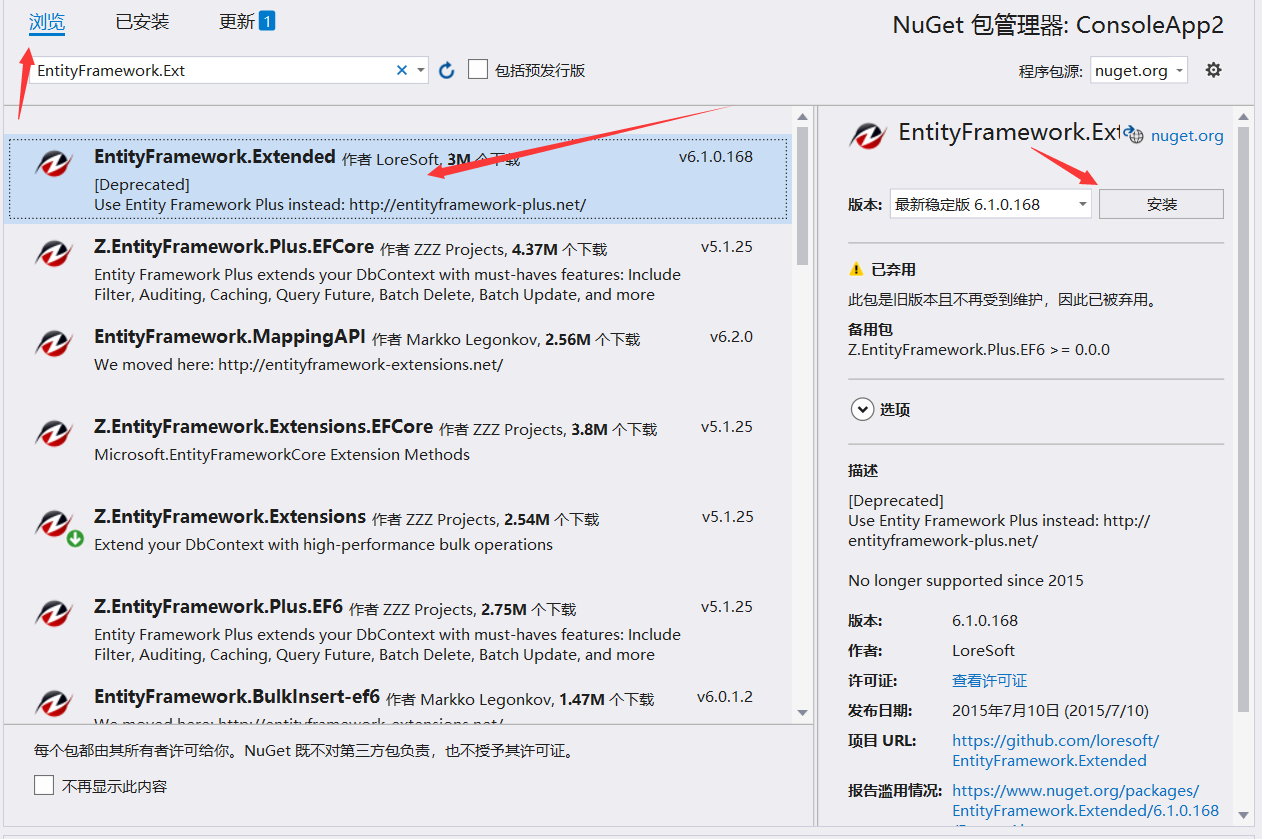
Task: Click the 安装 button
Action: tap(1161, 203)
